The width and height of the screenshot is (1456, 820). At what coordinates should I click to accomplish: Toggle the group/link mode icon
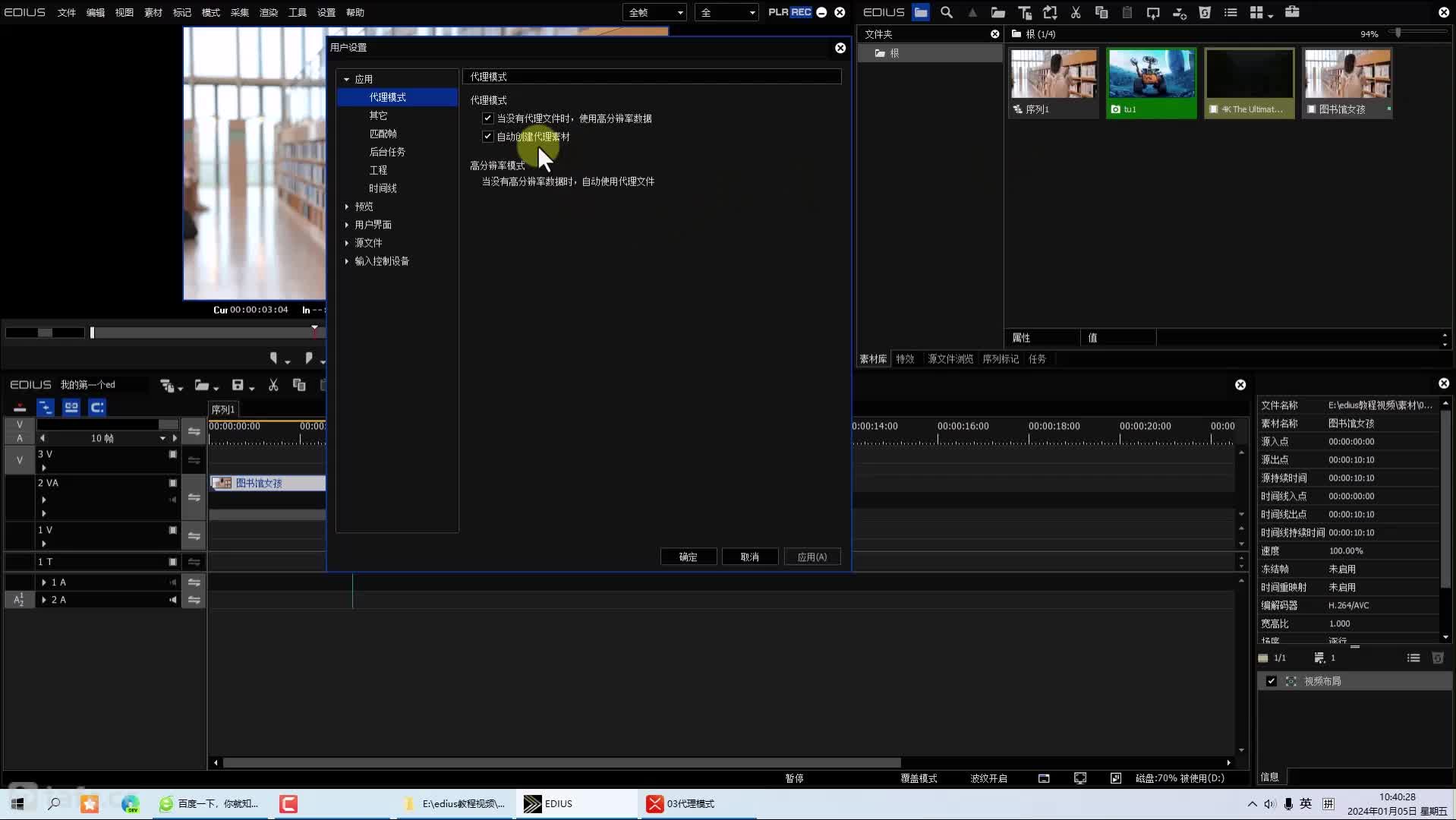pos(71,408)
